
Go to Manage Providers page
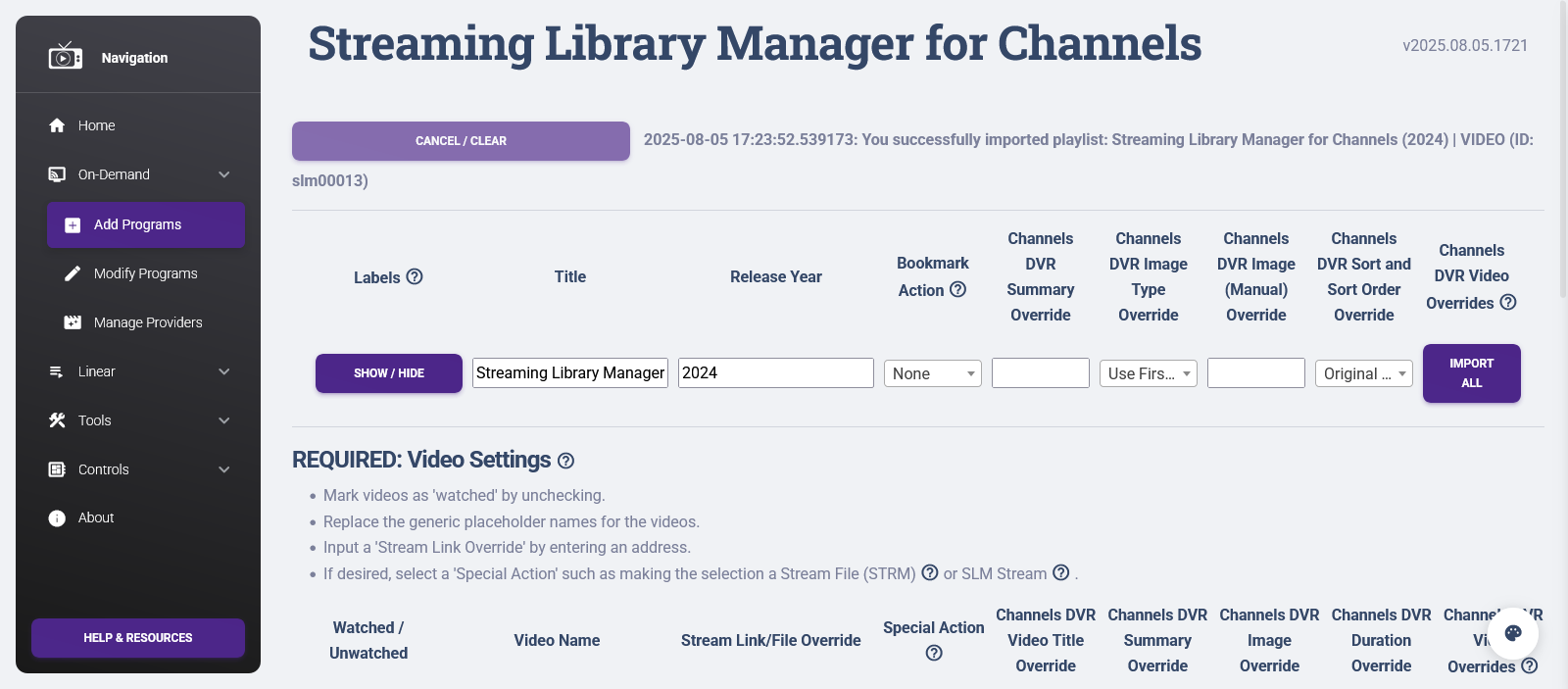click(x=147, y=322)
